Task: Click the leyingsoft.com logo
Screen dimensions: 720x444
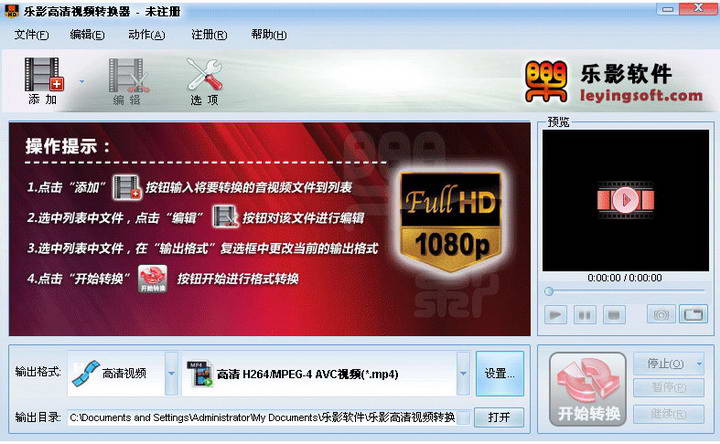Action: [x=613, y=82]
